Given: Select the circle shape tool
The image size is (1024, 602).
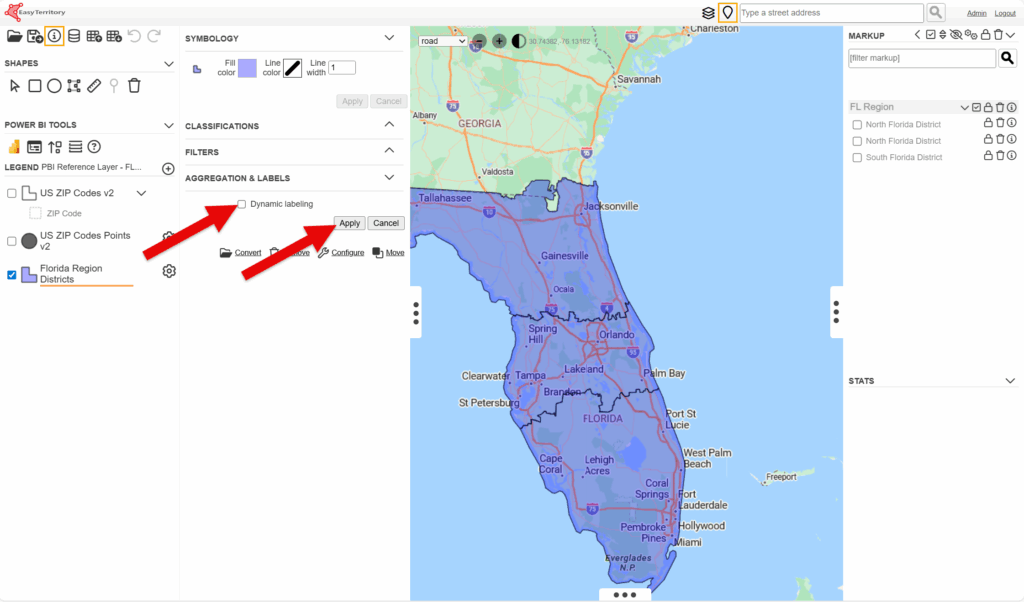Looking at the screenshot, I should (x=54, y=86).
